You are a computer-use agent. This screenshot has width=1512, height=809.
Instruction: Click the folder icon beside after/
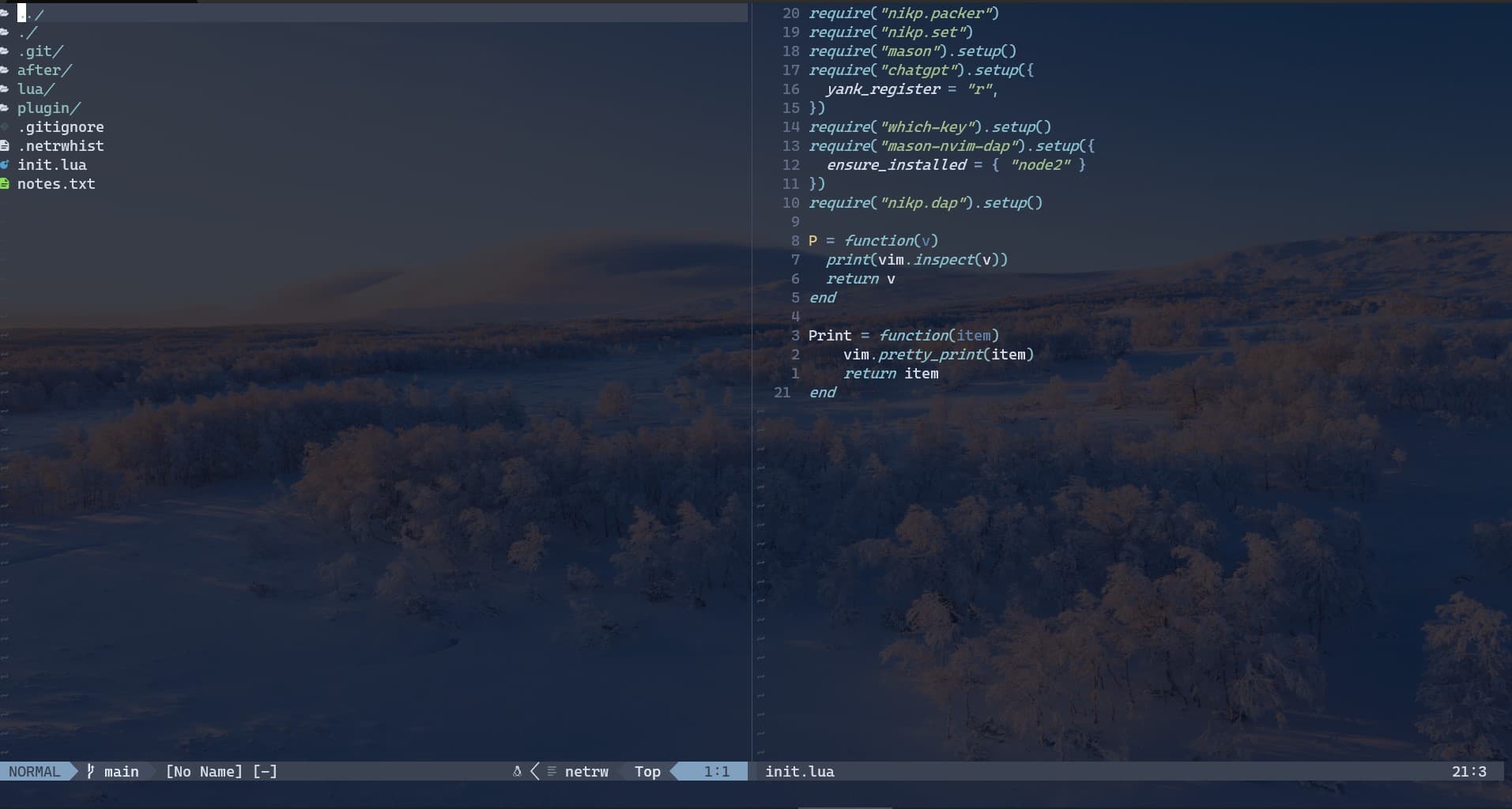tap(6, 70)
